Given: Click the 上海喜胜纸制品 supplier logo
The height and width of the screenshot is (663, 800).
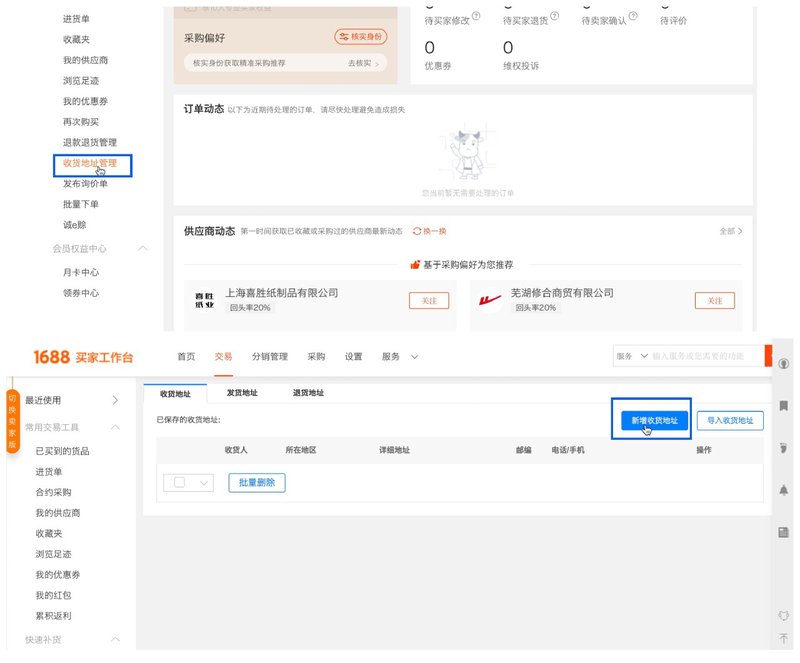Looking at the screenshot, I should pyautogui.click(x=204, y=300).
